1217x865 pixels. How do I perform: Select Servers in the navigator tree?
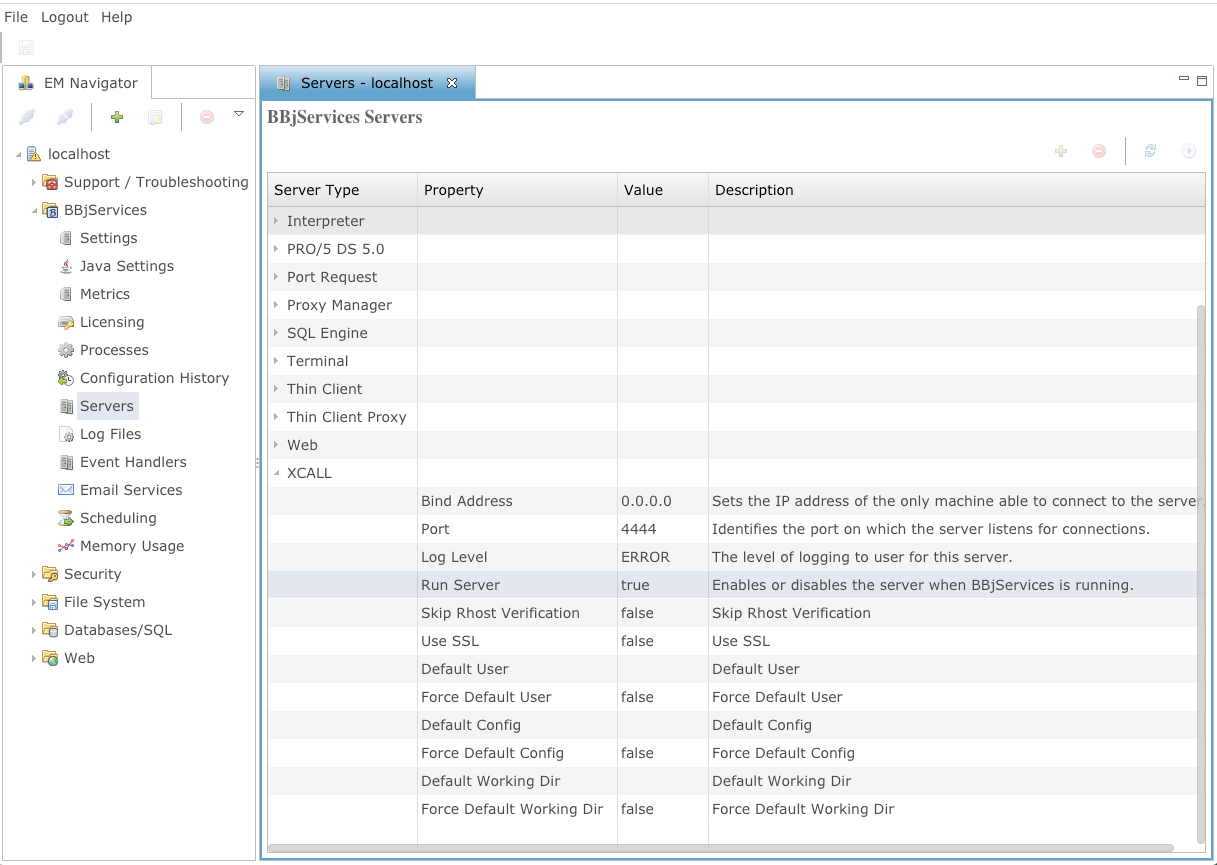tap(107, 406)
